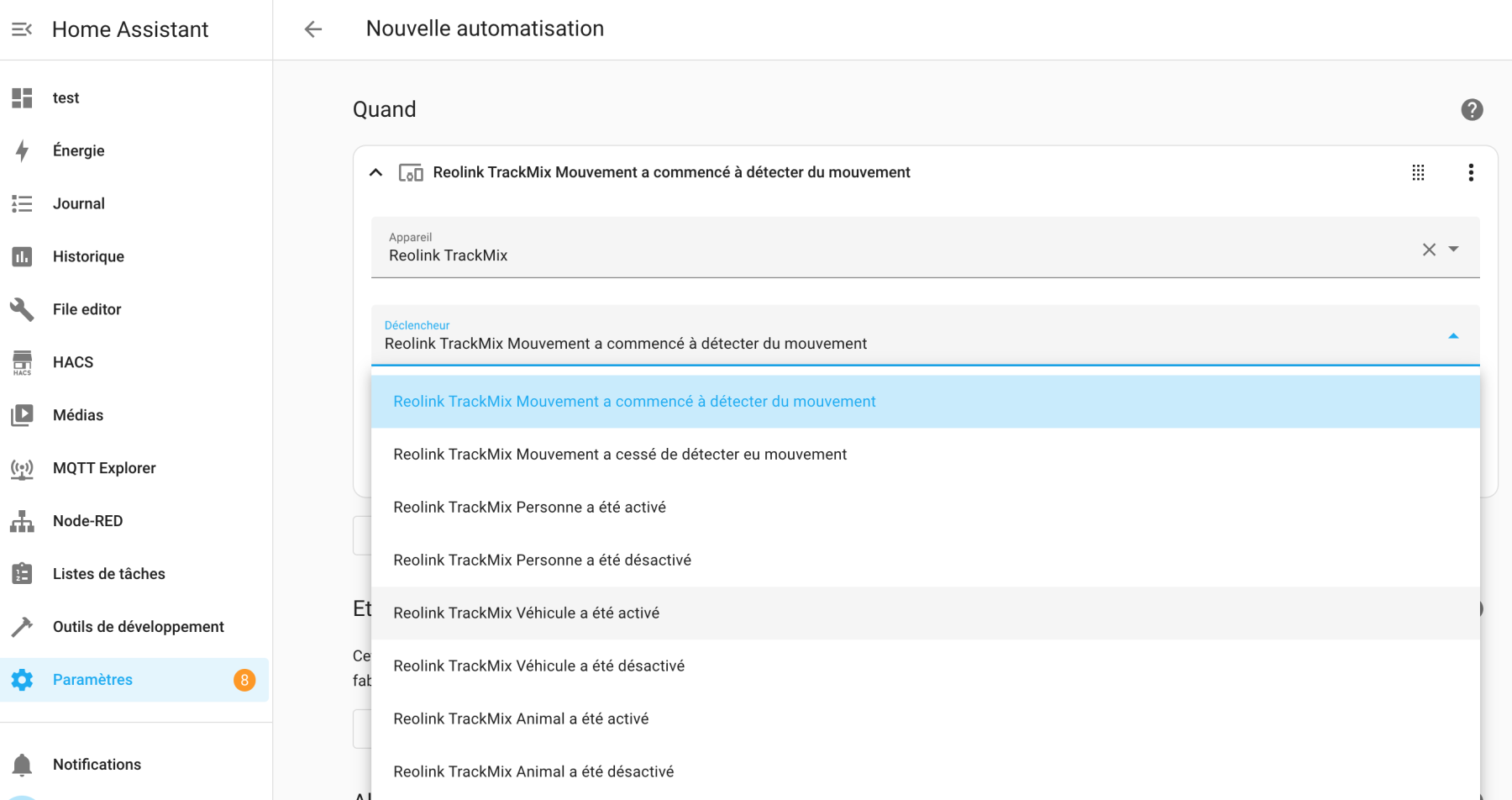1512x800 pixels.
Task: Open Paramètres label in sidebar
Action: [x=92, y=681]
